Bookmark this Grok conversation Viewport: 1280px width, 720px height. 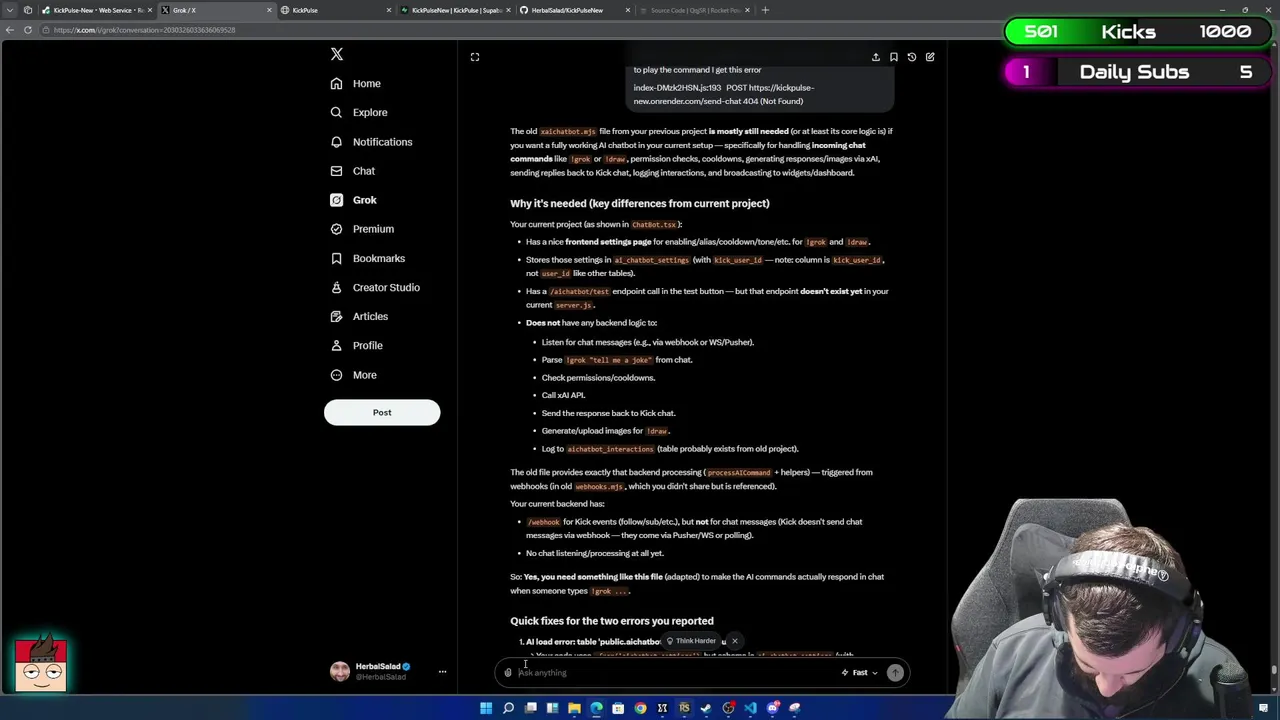(893, 57)
